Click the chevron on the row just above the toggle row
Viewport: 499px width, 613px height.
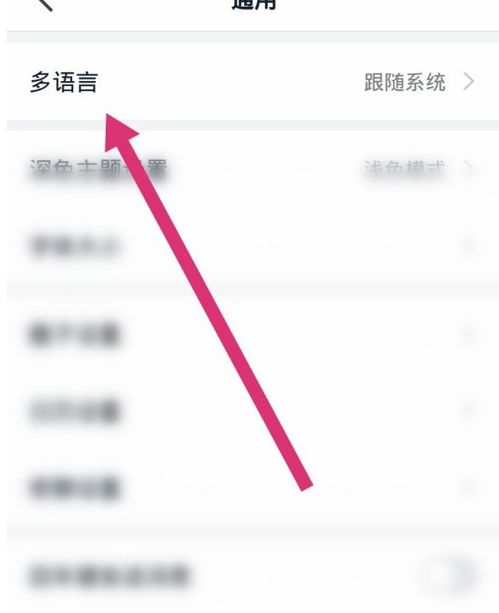tap(468, 487)
